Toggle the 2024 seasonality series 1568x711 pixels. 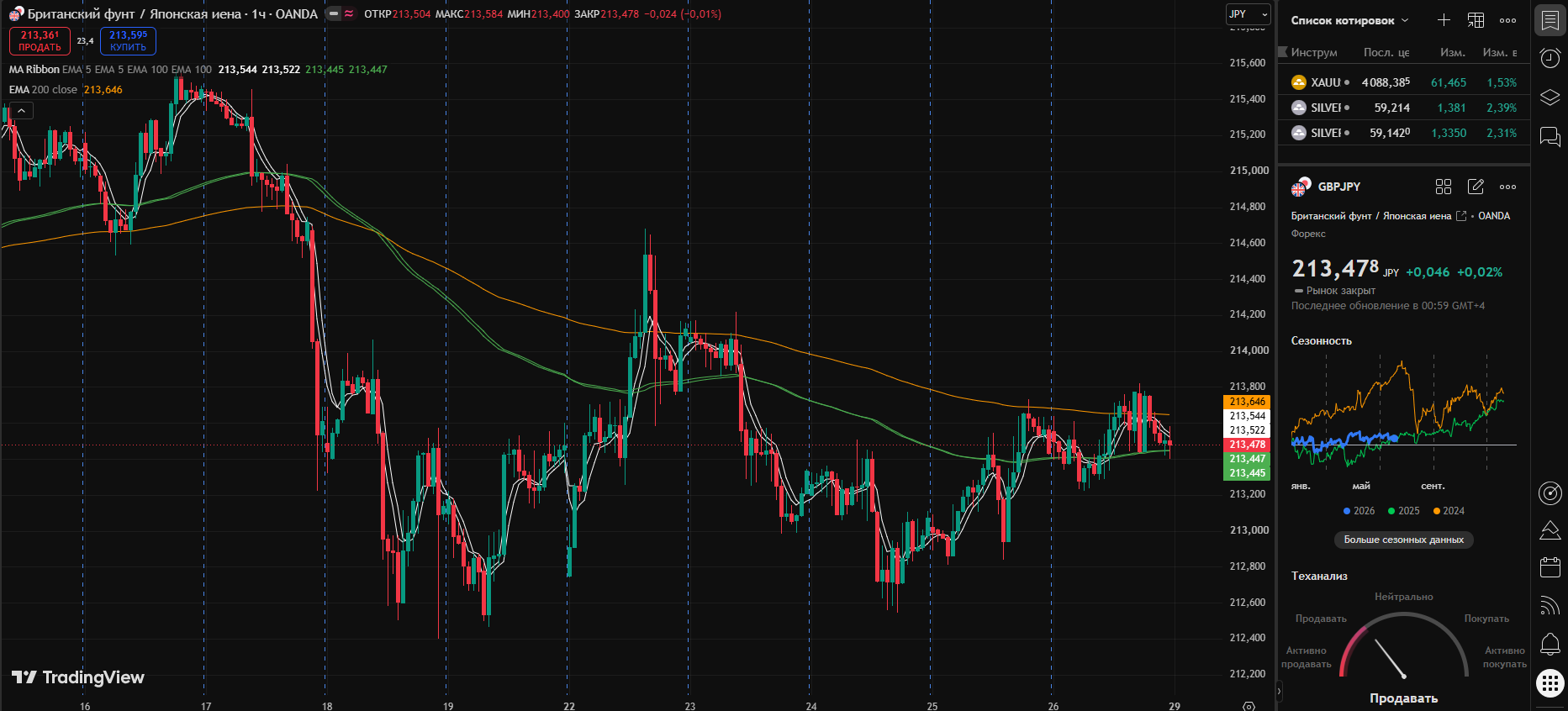pos(1449,511)
